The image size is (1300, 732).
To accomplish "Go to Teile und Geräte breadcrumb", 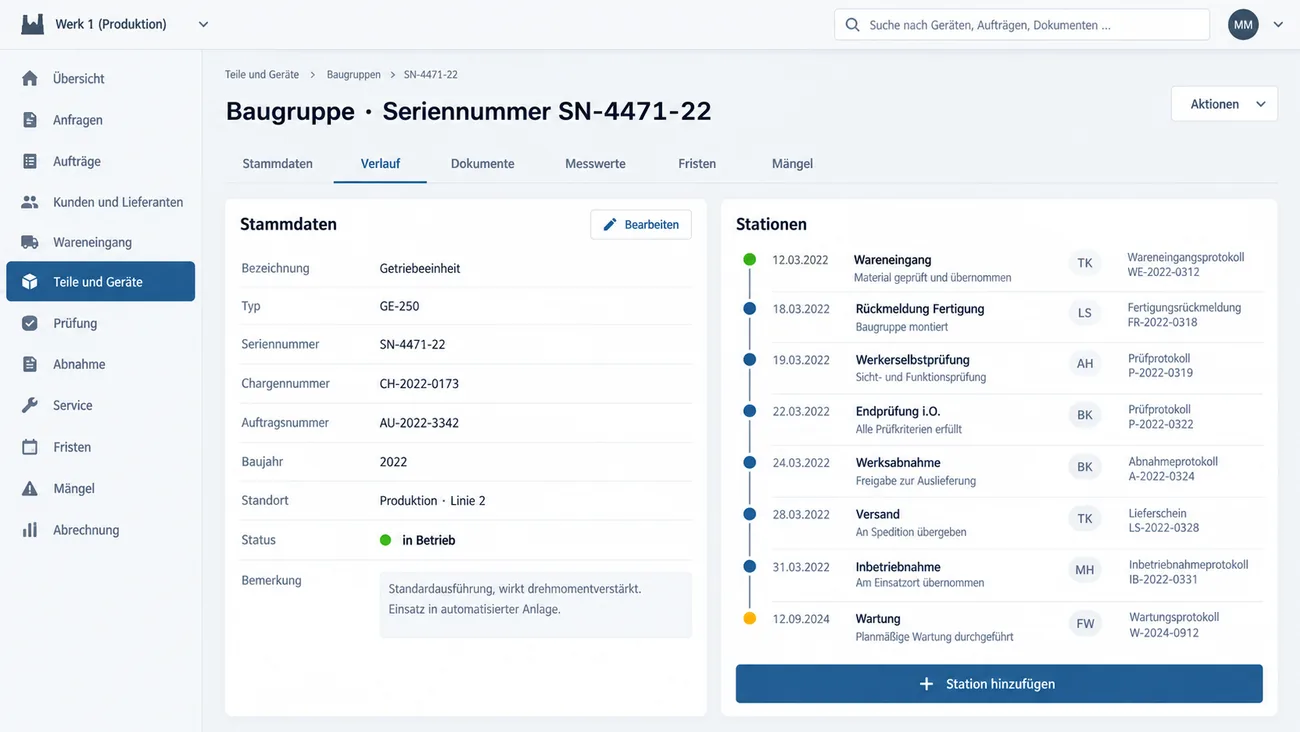I will coord(262,75).
